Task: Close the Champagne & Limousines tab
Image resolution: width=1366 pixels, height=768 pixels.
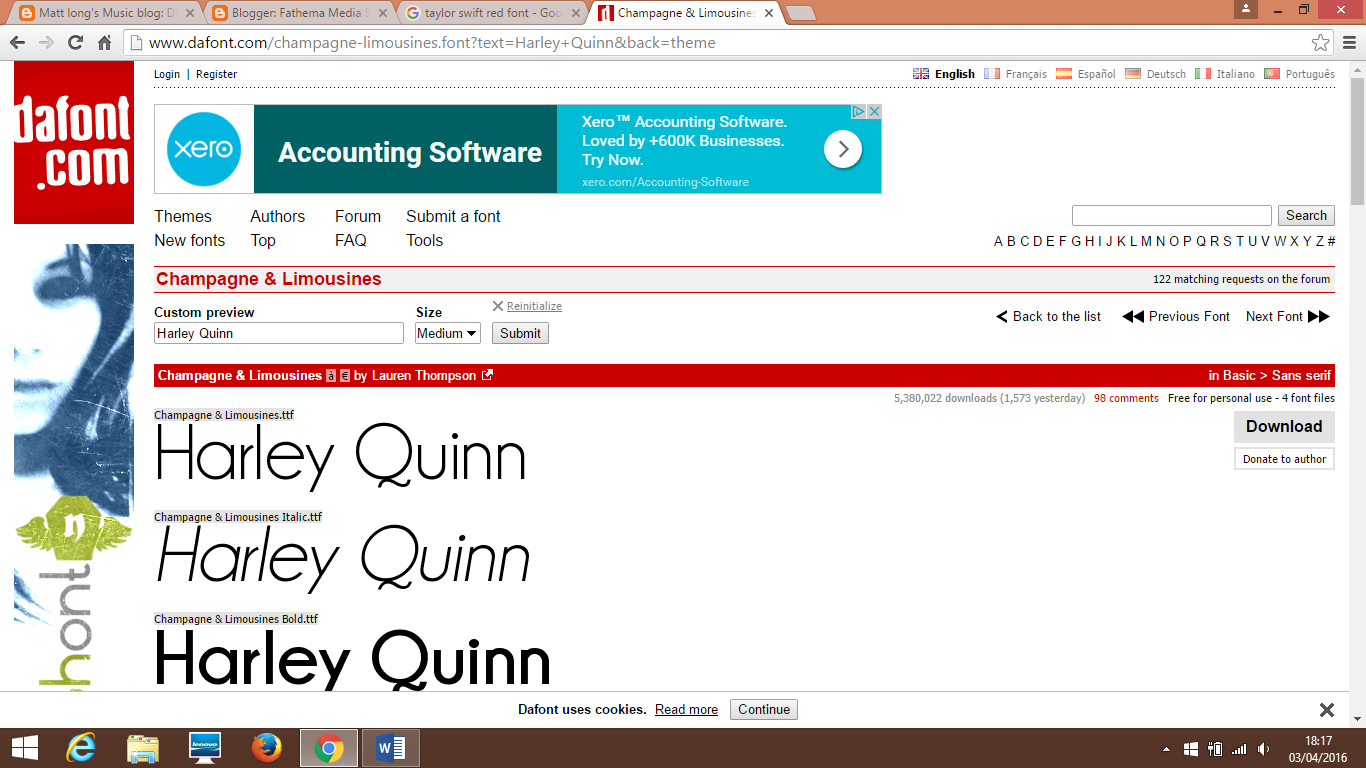Action: (770, 13)
